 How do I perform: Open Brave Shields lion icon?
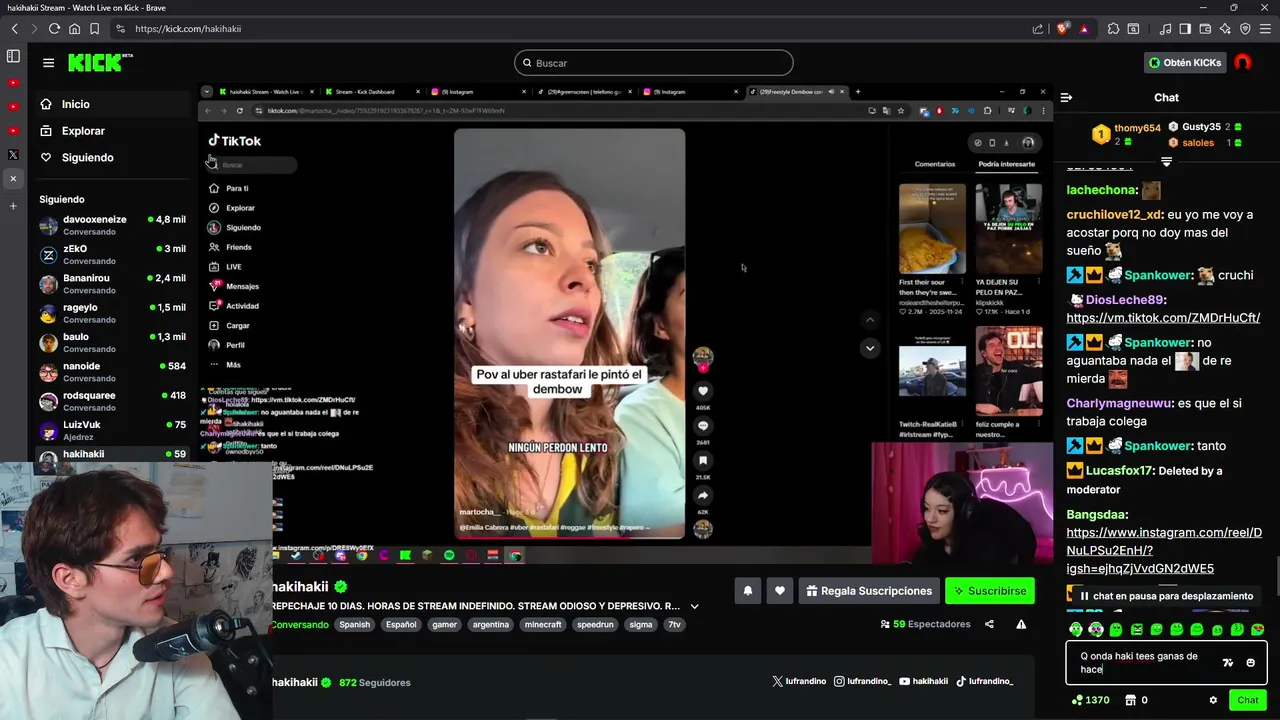coord(1062,29)
